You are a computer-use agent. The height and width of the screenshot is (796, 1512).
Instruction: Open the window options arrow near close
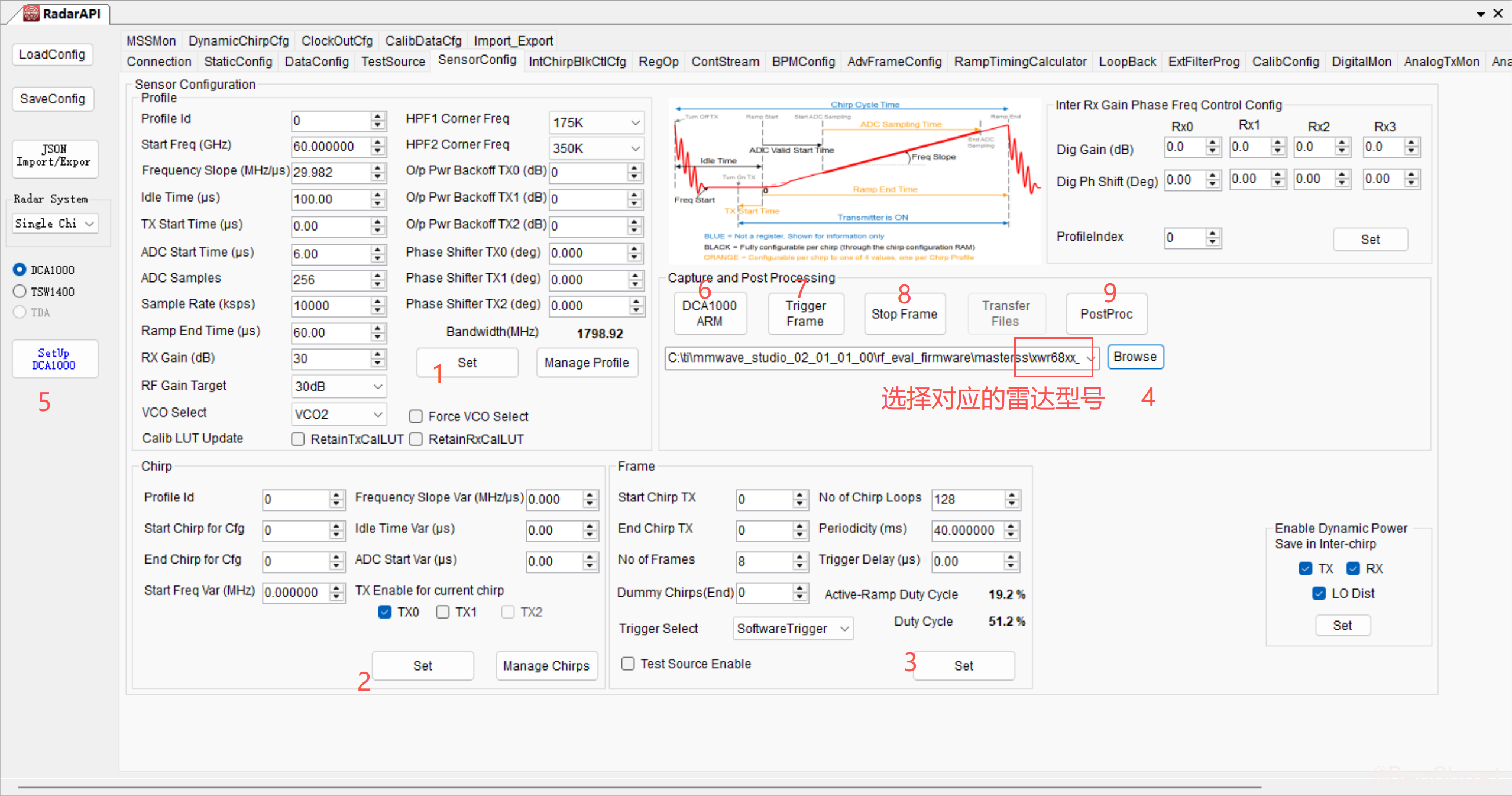(x=1481, y=14)
